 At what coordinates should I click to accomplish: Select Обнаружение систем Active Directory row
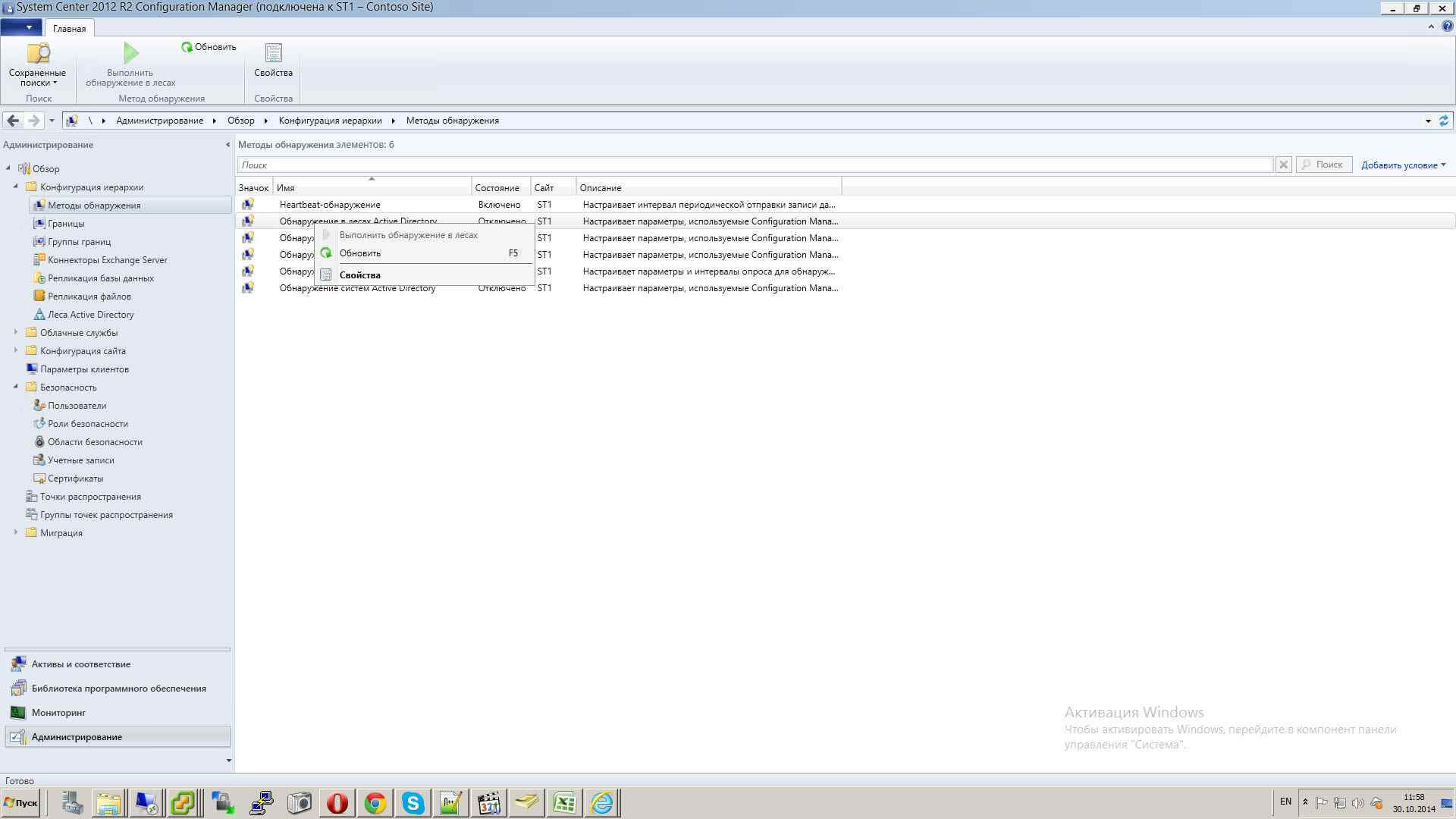point(846,288)
